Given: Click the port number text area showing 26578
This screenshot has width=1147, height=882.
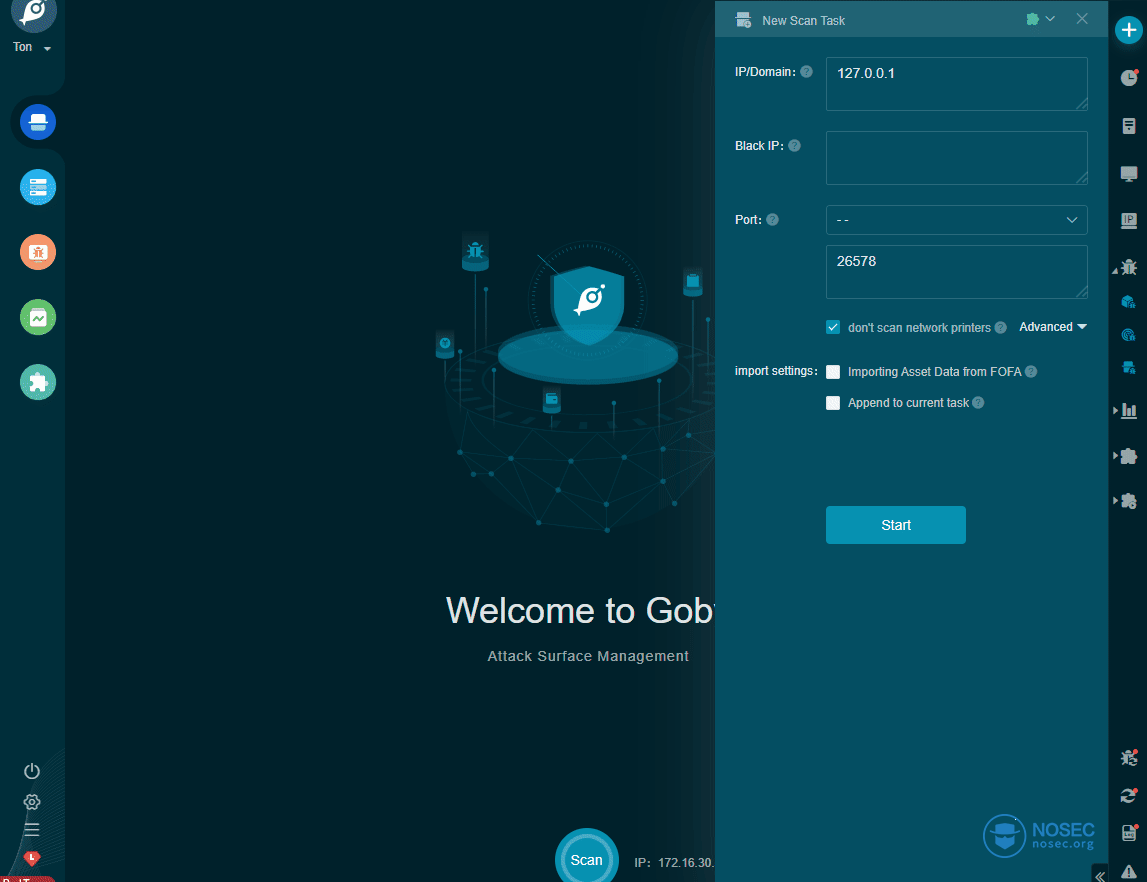Looking at the screenshot, I should pos(957,272).
